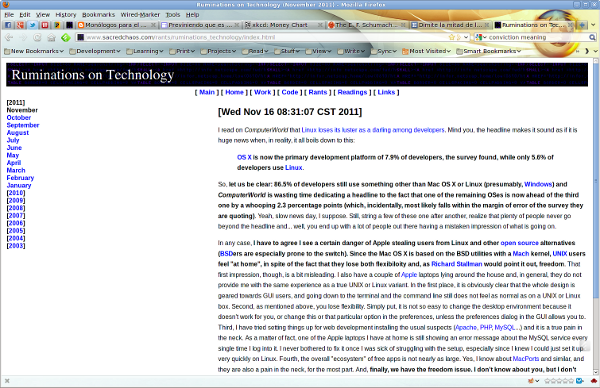Expand the Development bookmarks folder
Screen dimensions: 600x388
pyautogui.click(x=95, y=51)
